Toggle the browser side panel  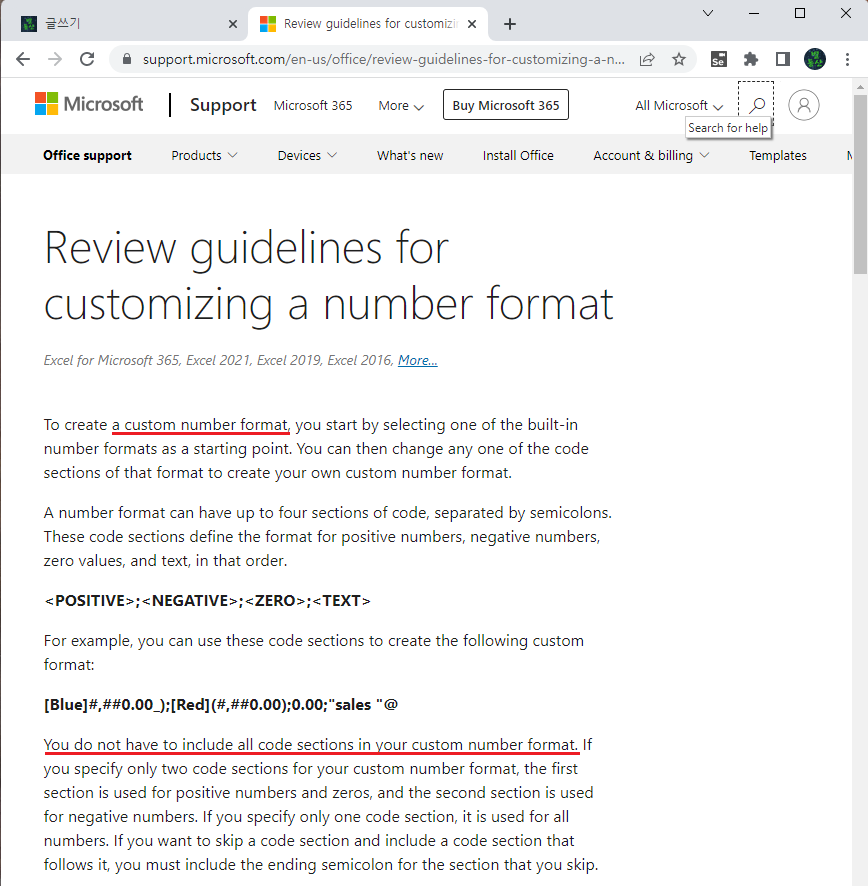(x=783, y=59)
